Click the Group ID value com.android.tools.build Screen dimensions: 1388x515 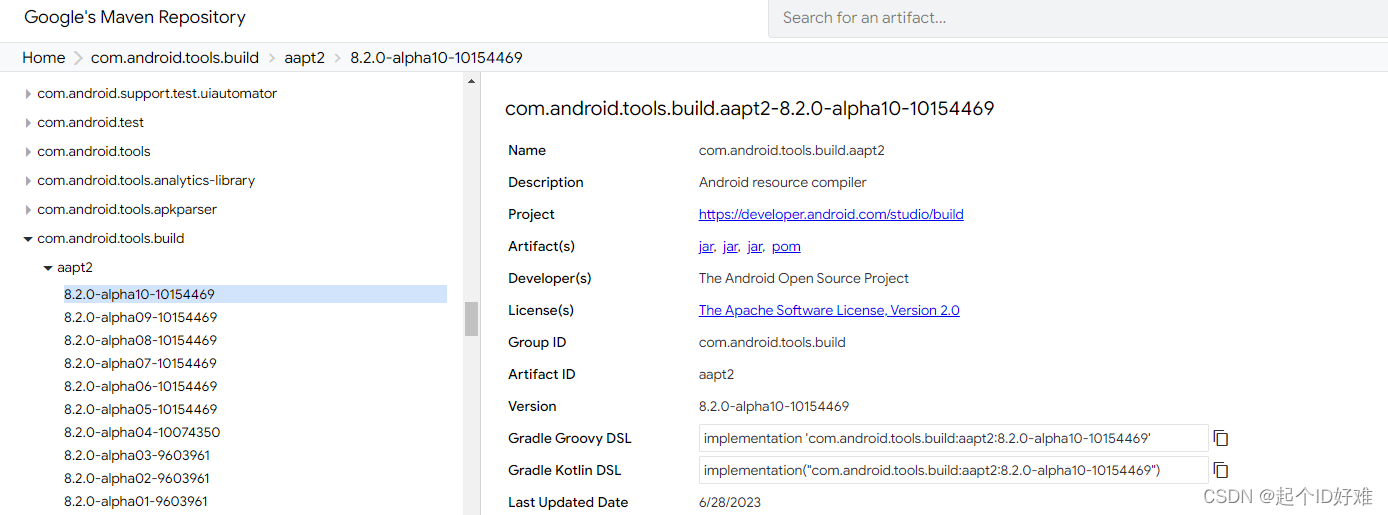(772, 342)
